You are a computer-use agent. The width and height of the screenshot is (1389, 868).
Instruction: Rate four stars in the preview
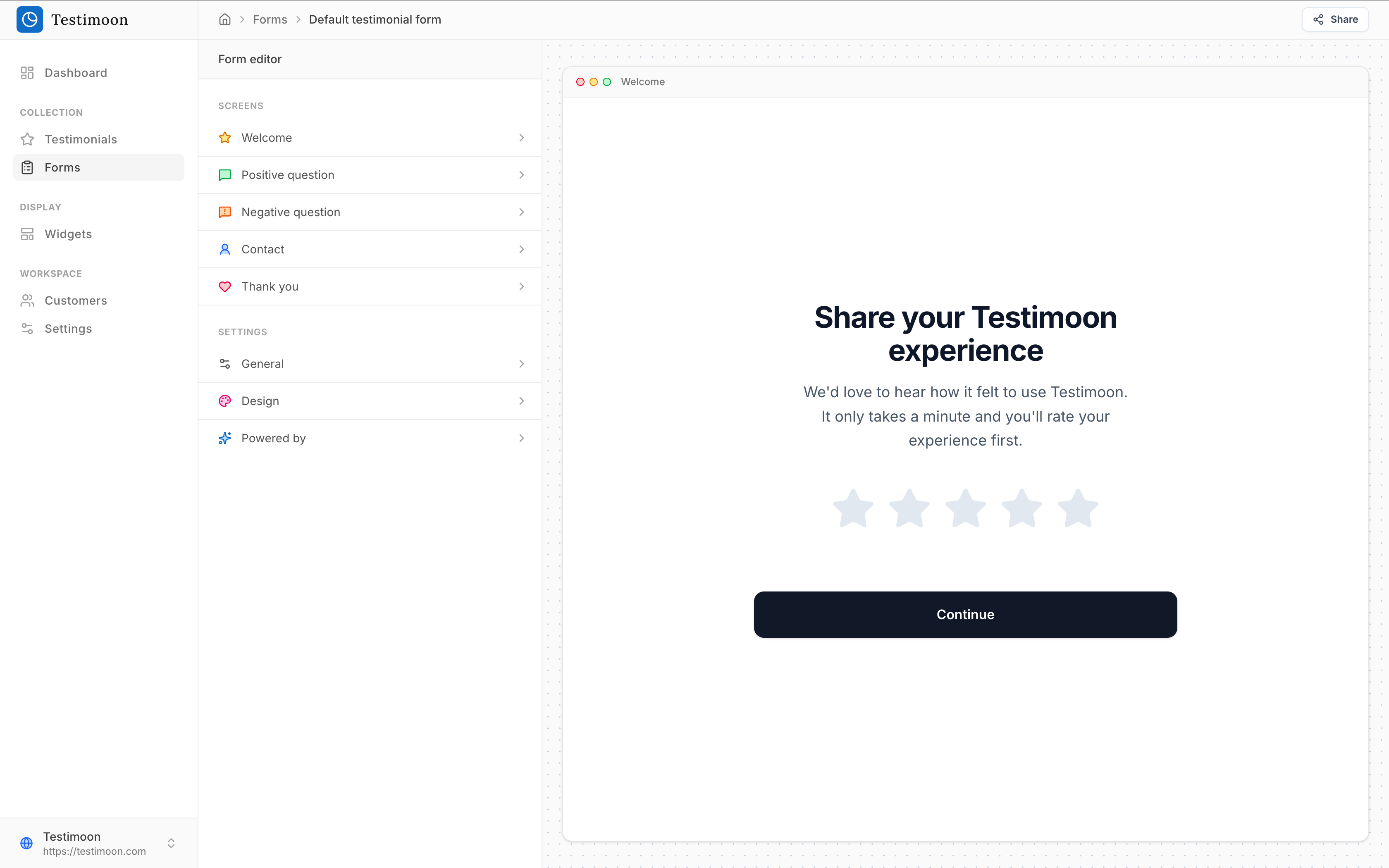coord(1021,508)
